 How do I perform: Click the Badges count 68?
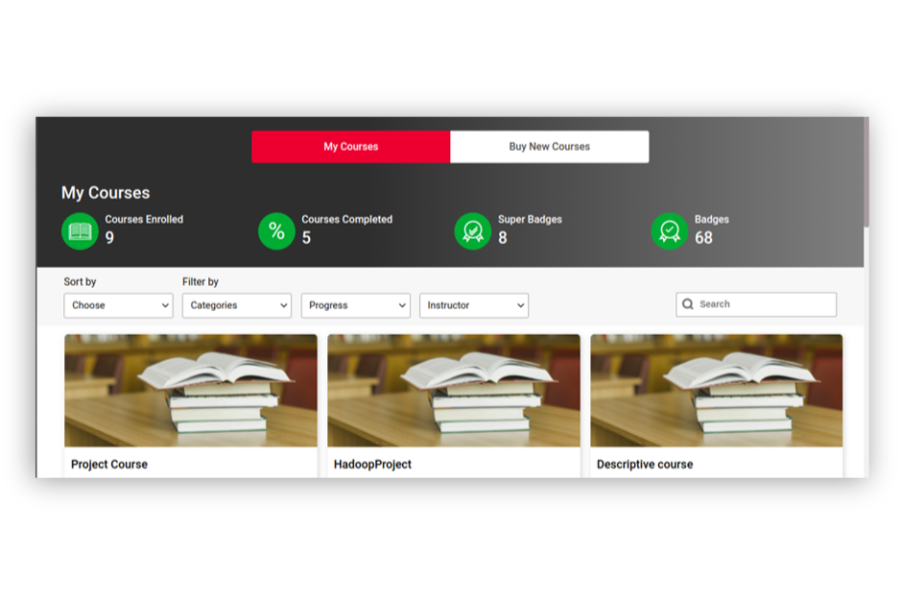tap(704, 238)
